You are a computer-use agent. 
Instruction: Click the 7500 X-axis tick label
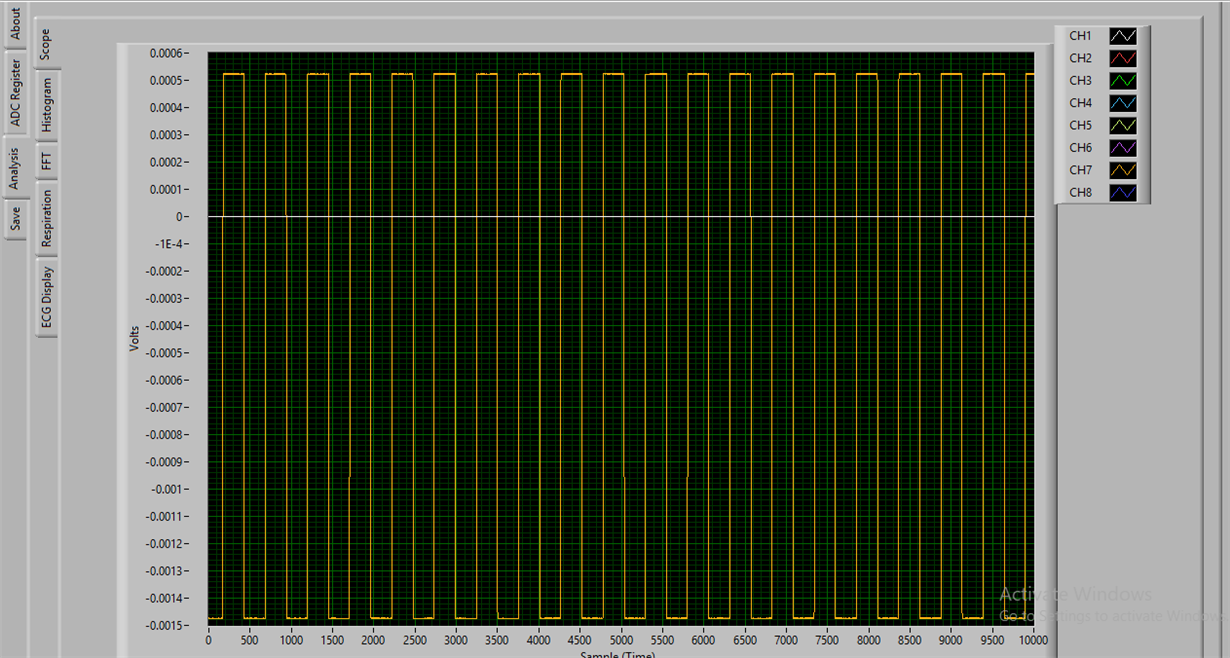pyautogui.click(x=827, y=639)
